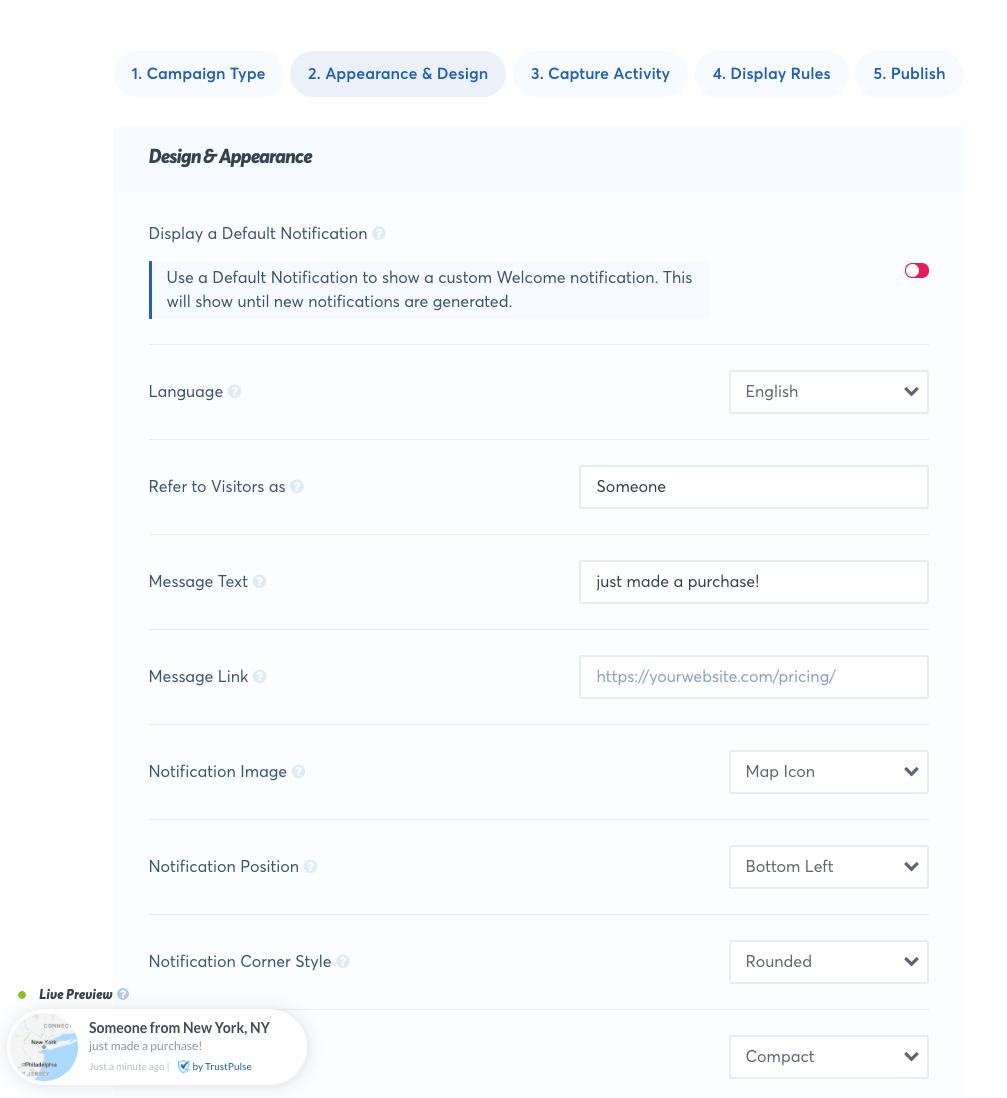The width and height of the screenshot is (1007, 1098).
Task: Switch to the Capture Activity step
Action: tap(600, 73)
